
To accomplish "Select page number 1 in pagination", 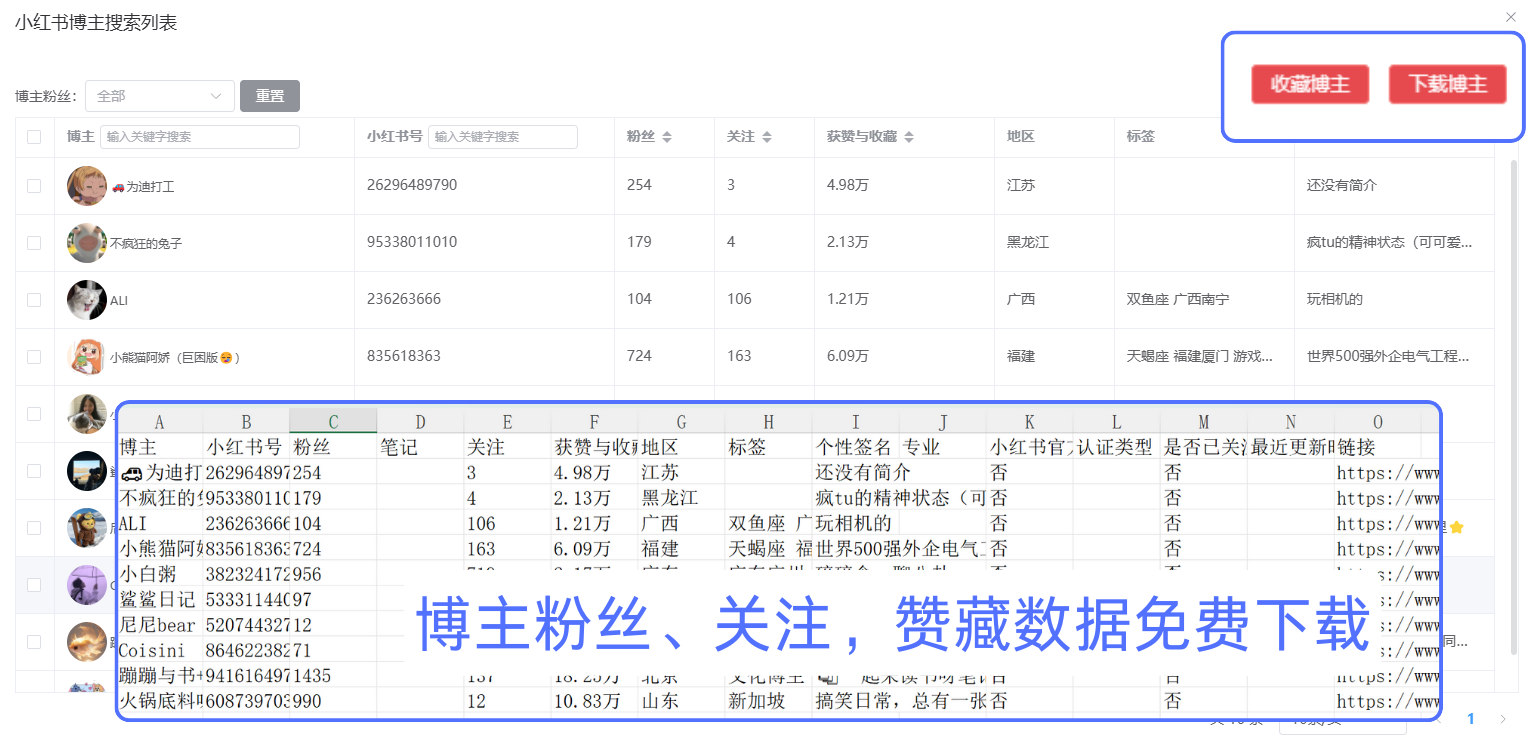I will (1471, 719).
